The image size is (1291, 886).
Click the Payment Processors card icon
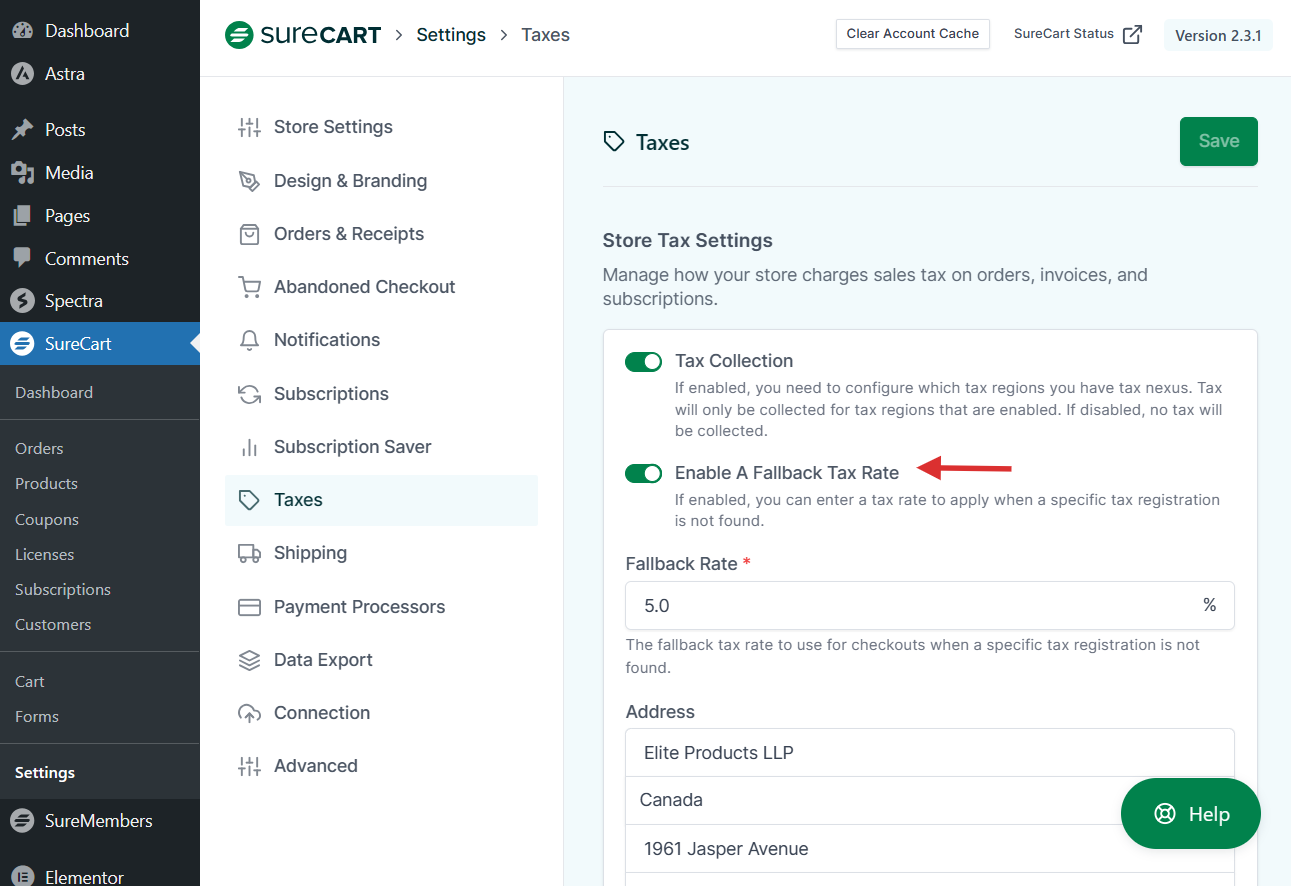click(249, 607)
